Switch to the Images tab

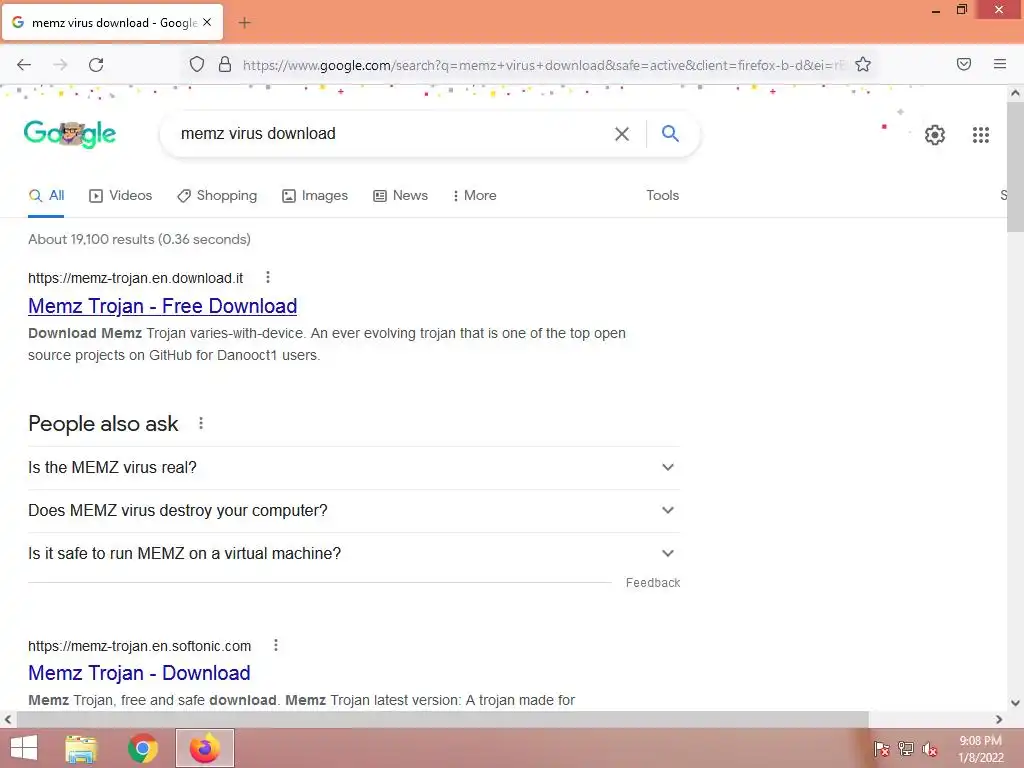(x=315, y=195)
